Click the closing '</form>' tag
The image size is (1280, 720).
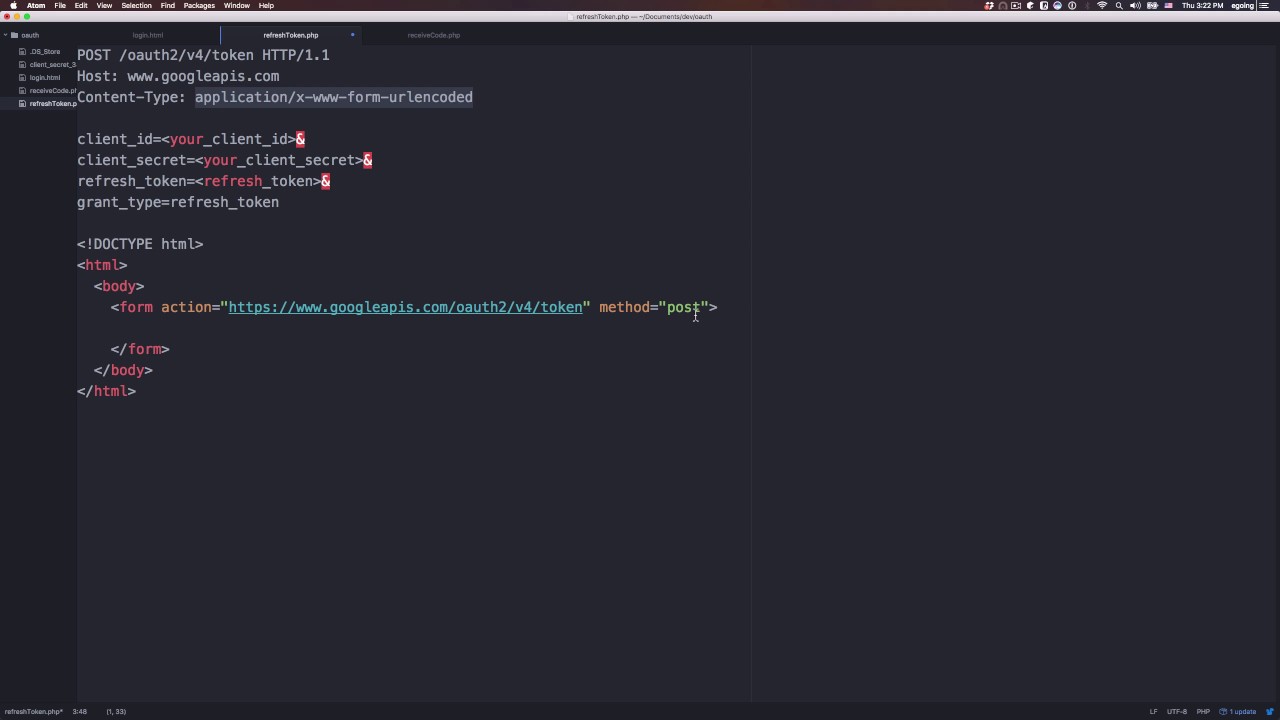point(140,349)
